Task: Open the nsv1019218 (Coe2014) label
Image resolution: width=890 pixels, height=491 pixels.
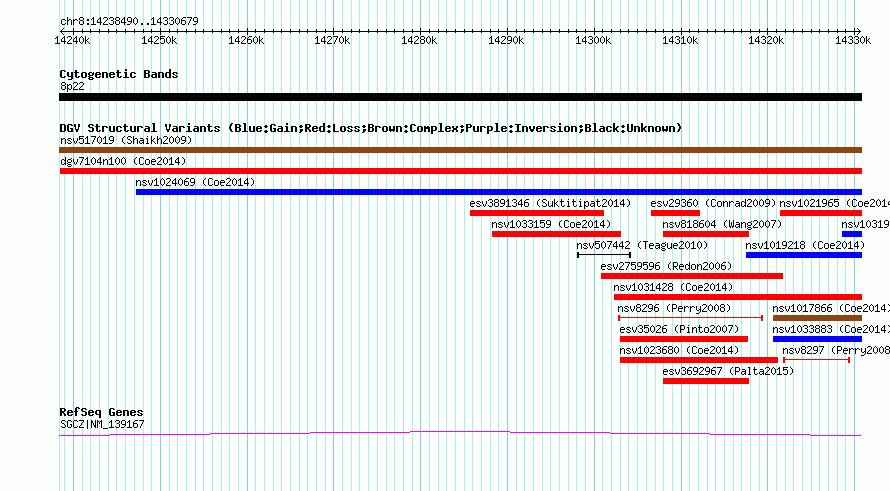Action: [805, 245]
